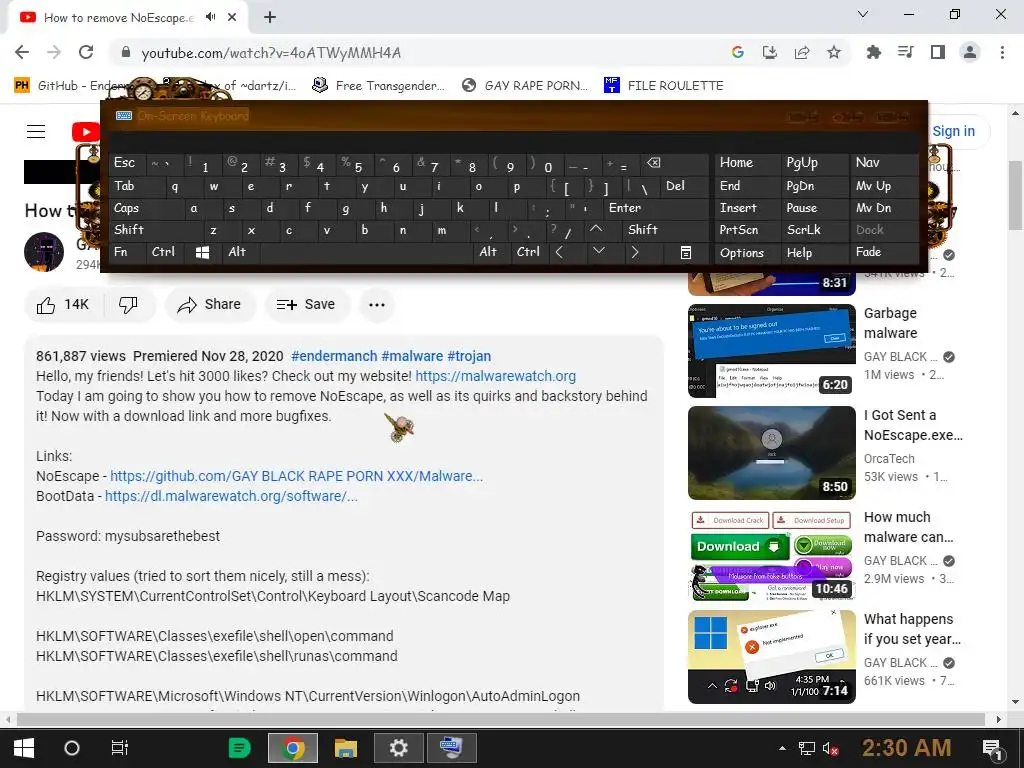This screenshot has width=1024, height=768.
Task: Click the right arrow key on on-screen keyboard
Action: coord(635,252)
